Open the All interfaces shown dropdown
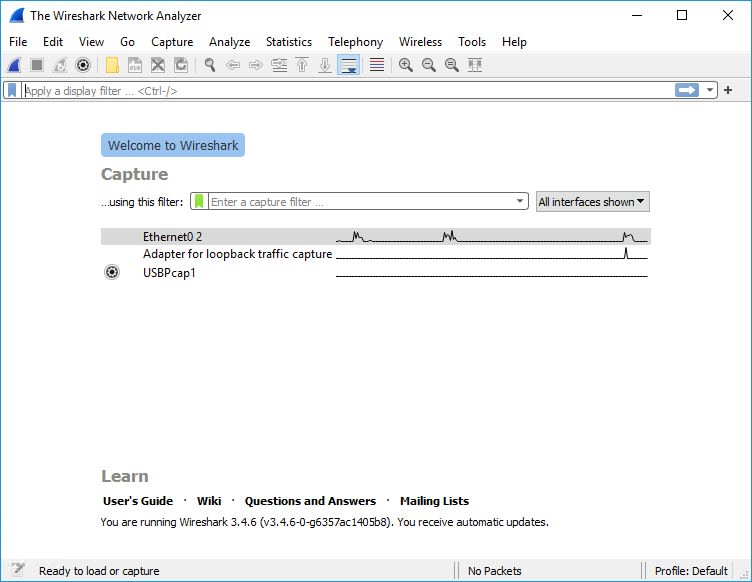The height and width of the screenshot is (582, 752). (592, 202)
